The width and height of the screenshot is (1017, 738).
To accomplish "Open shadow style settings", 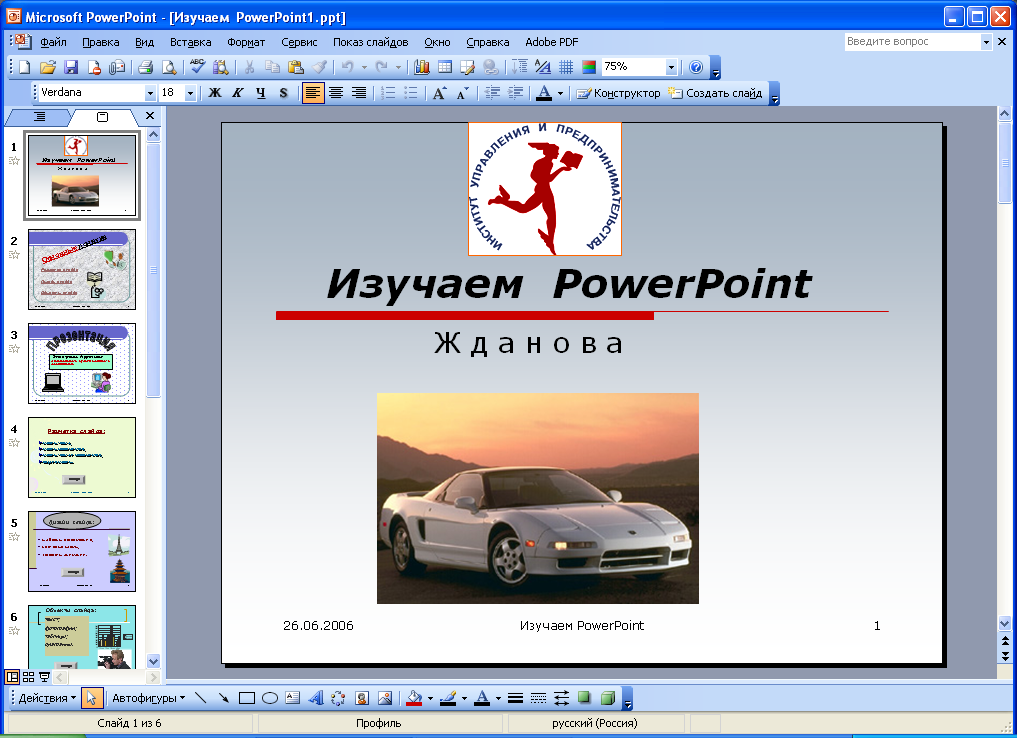I will (584, 698).
